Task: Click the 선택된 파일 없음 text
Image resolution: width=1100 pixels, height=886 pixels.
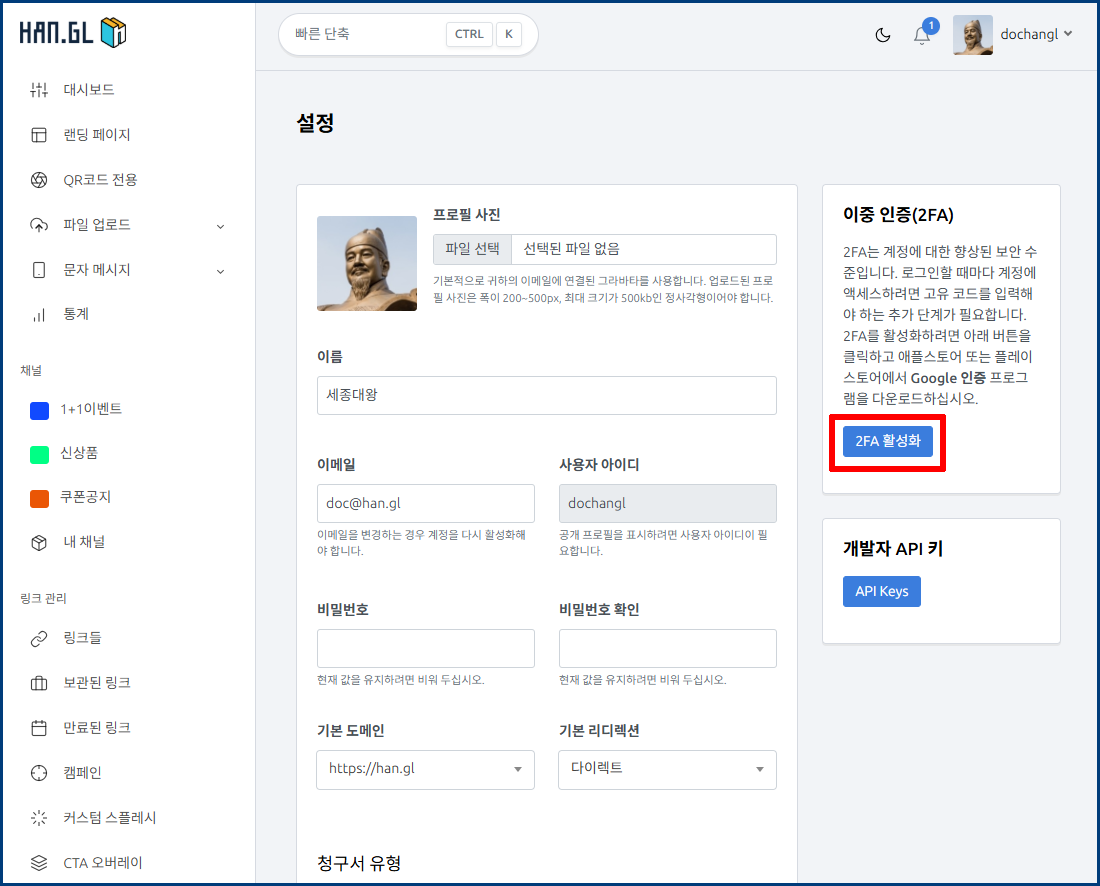Action: pyautogui.click(x=572, y=249)
